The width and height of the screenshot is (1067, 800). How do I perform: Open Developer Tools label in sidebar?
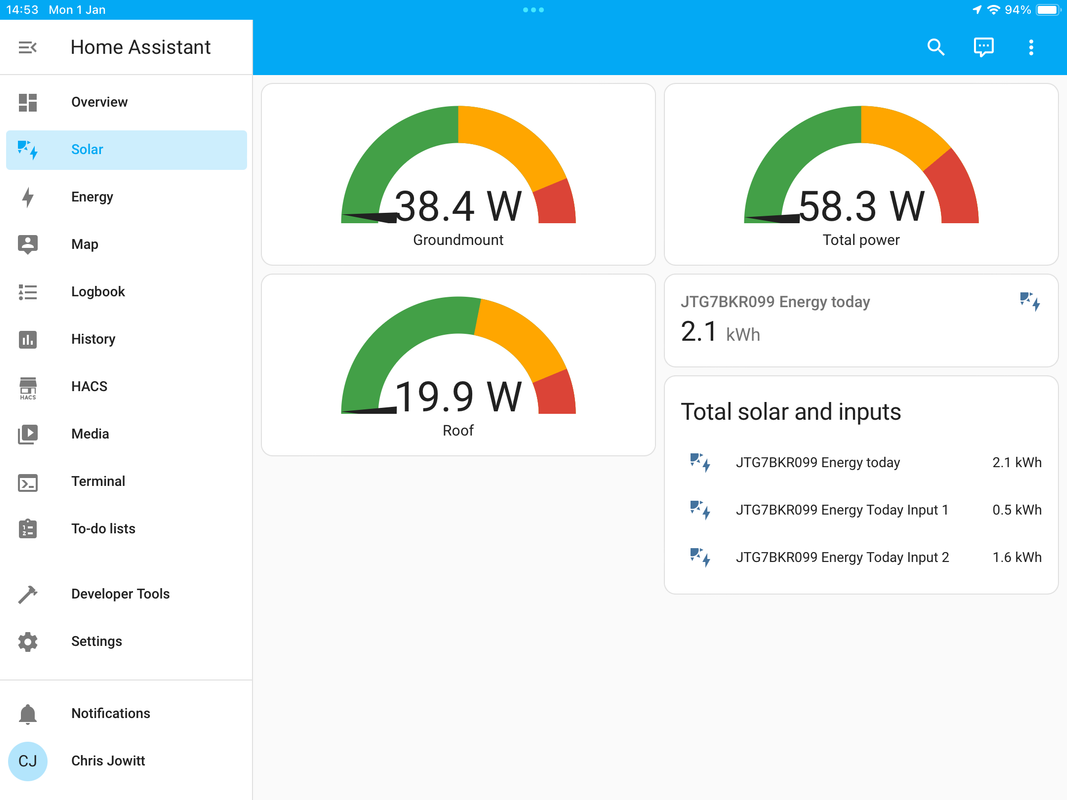point(120,594)
